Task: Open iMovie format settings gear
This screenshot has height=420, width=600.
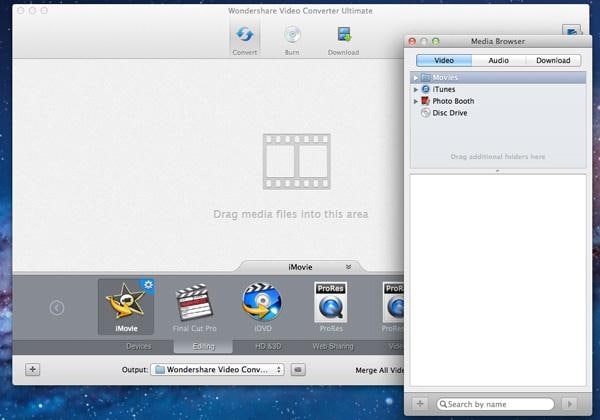Action: [148, 285]
